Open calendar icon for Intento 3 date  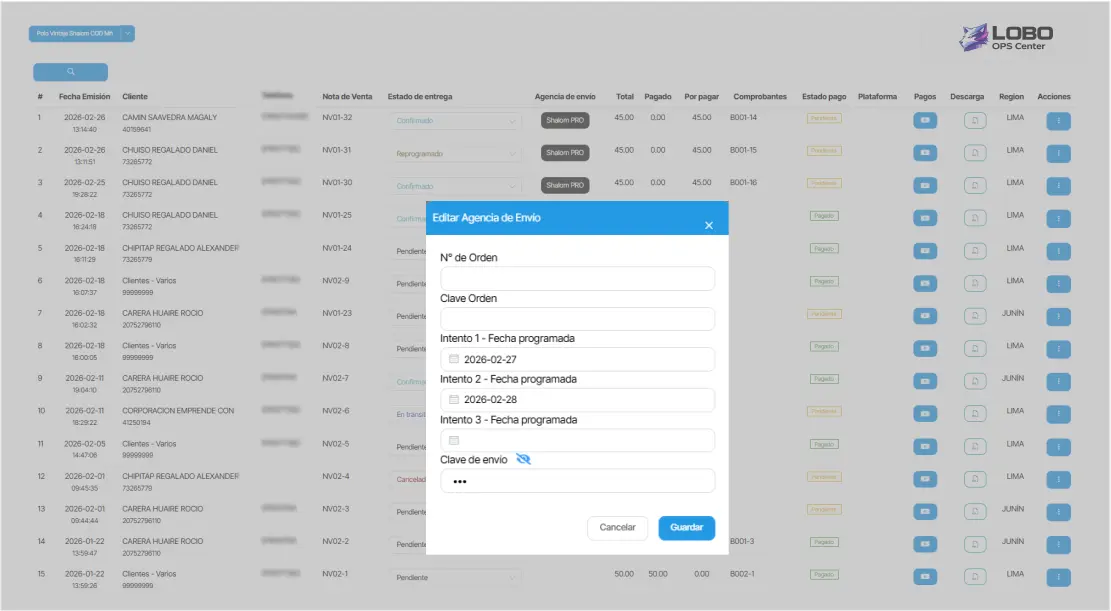(x=454, y=441)
